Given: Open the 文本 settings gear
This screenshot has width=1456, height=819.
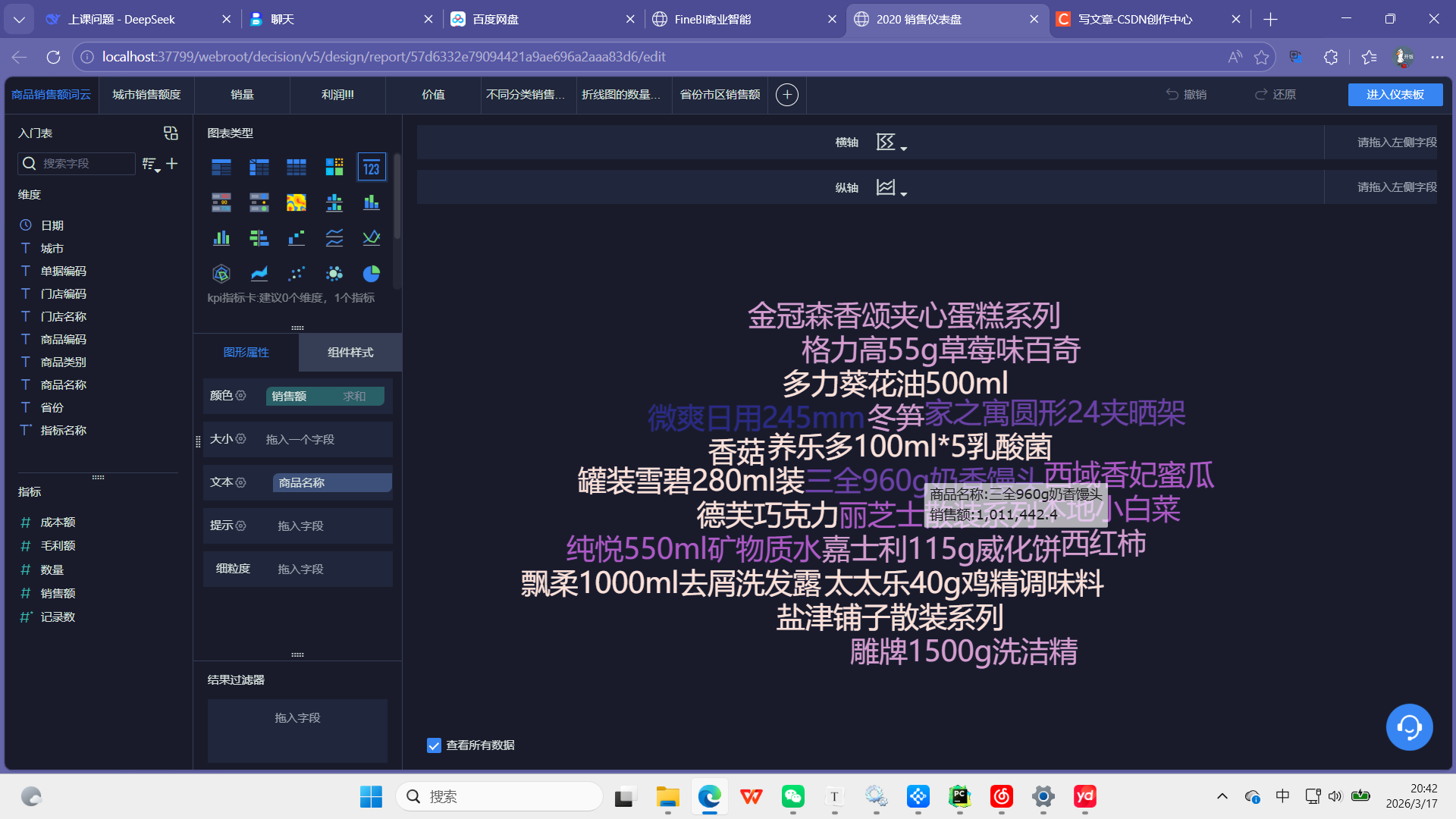Looking at the screenshot, I should (x=241, y=482).
